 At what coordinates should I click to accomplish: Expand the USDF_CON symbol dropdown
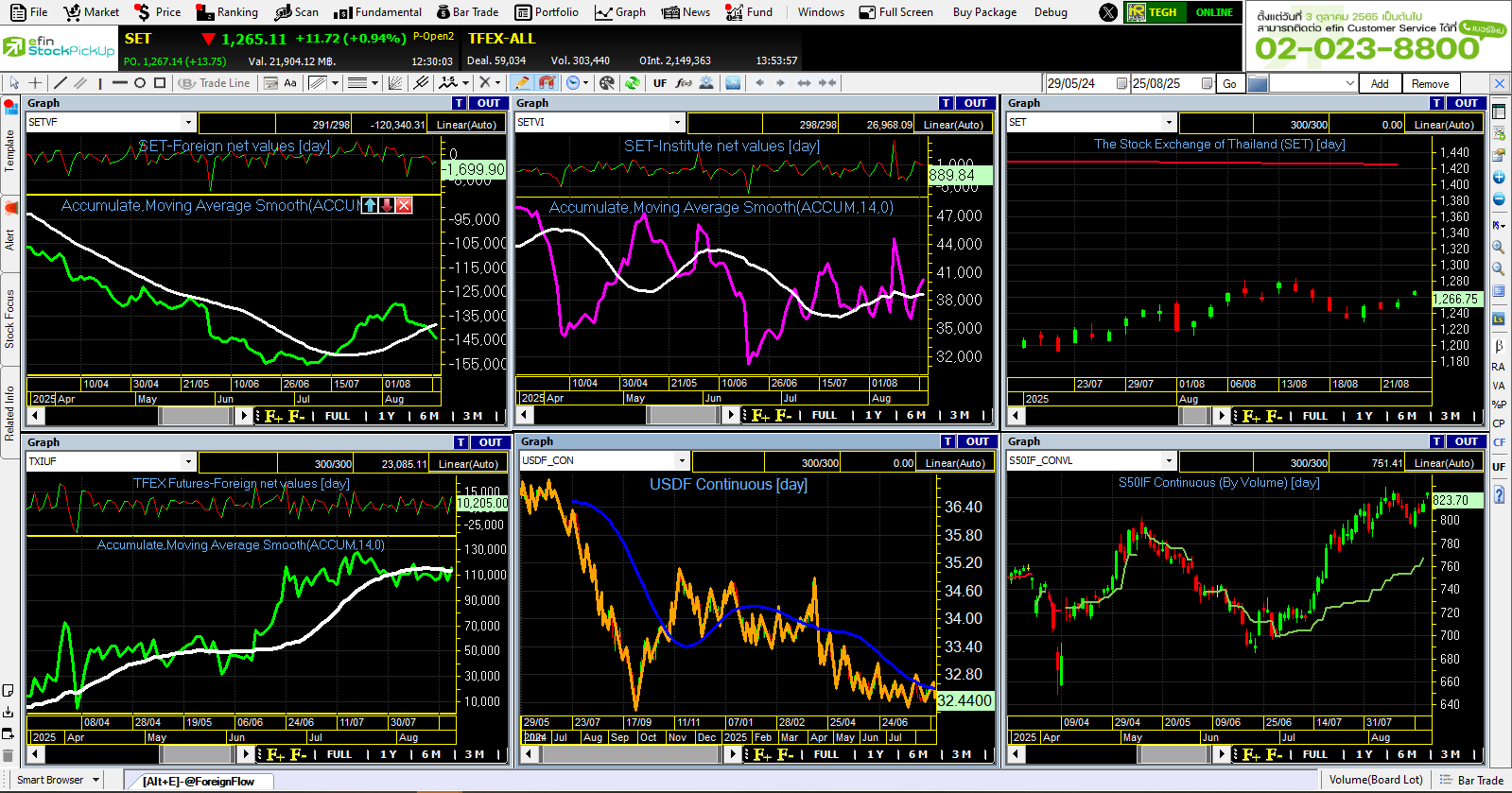click(681, 461)
